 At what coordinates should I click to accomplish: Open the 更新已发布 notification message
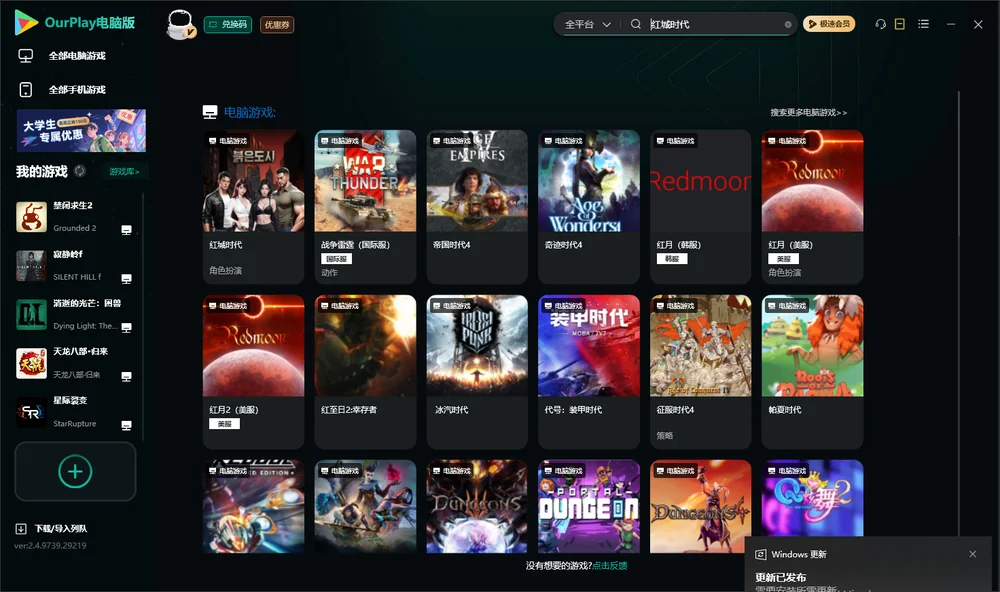click(781, 577)
